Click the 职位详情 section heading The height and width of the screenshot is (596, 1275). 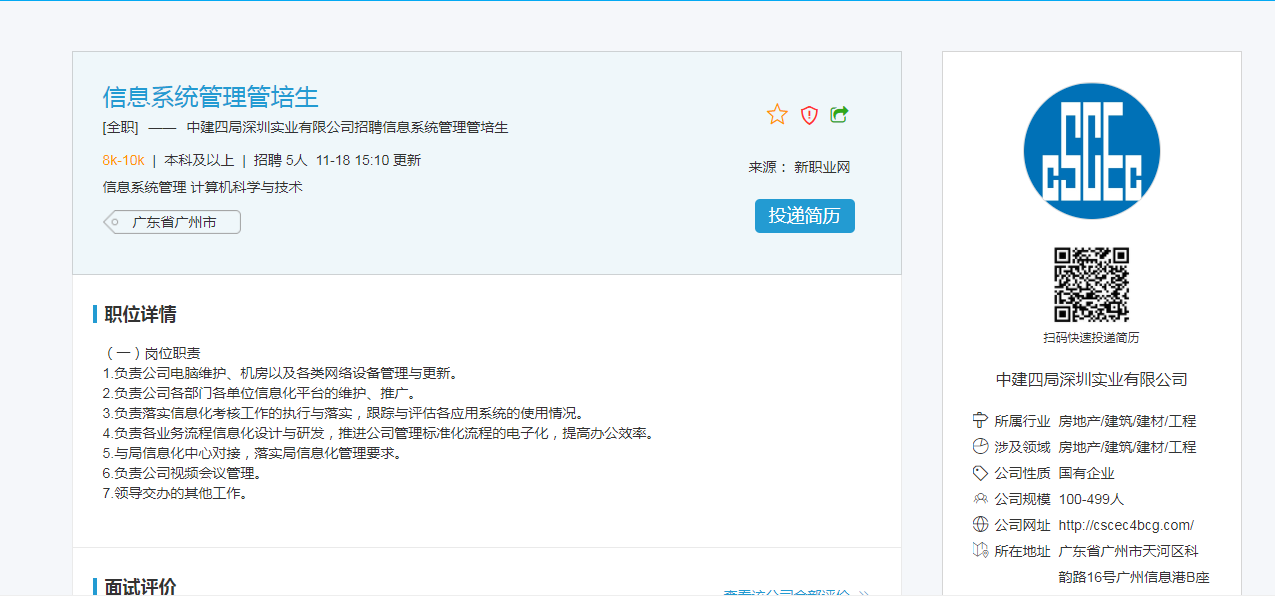[x=140, y=315]
